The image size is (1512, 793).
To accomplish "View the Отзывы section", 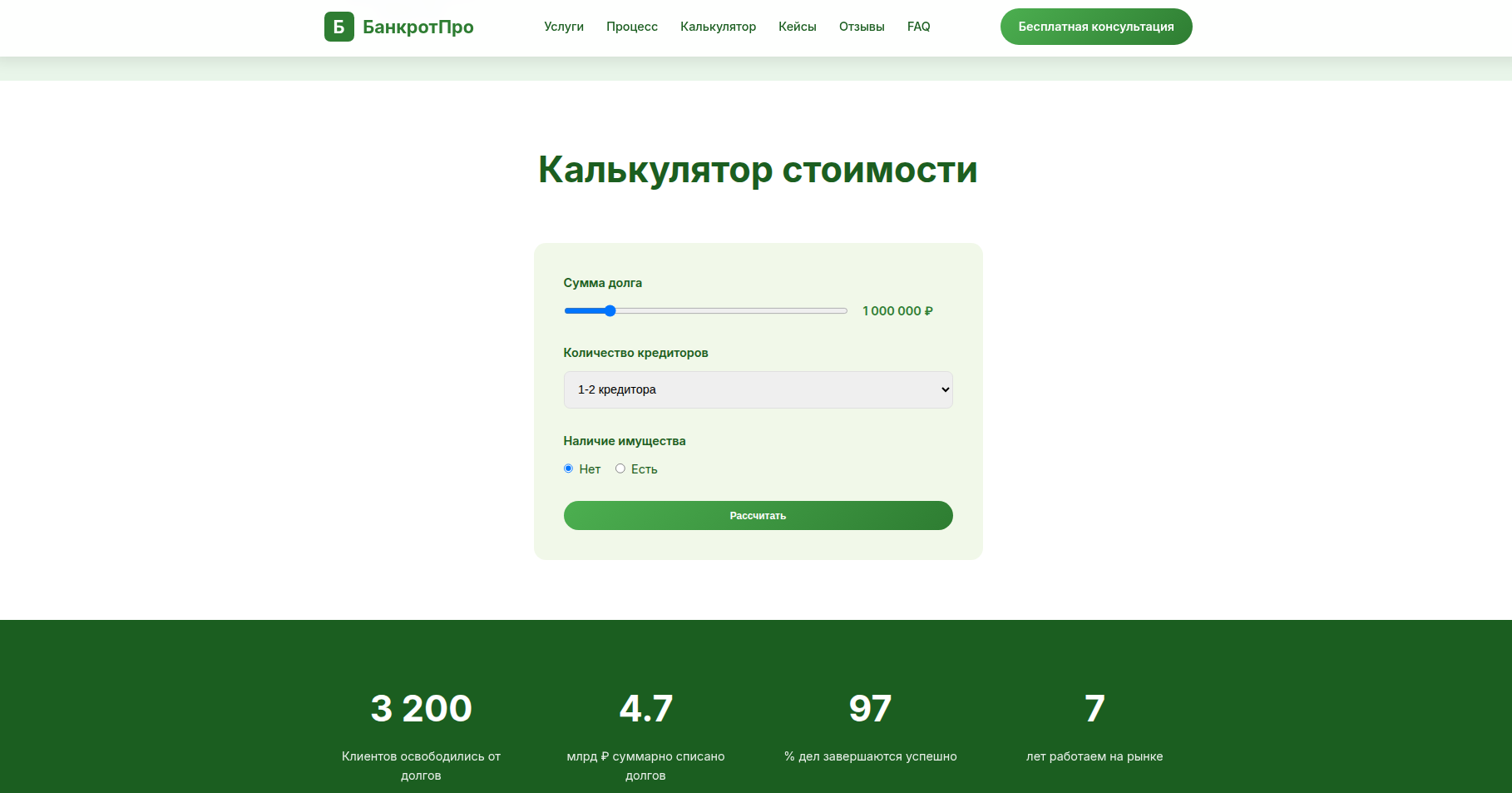I will point(861,27).
